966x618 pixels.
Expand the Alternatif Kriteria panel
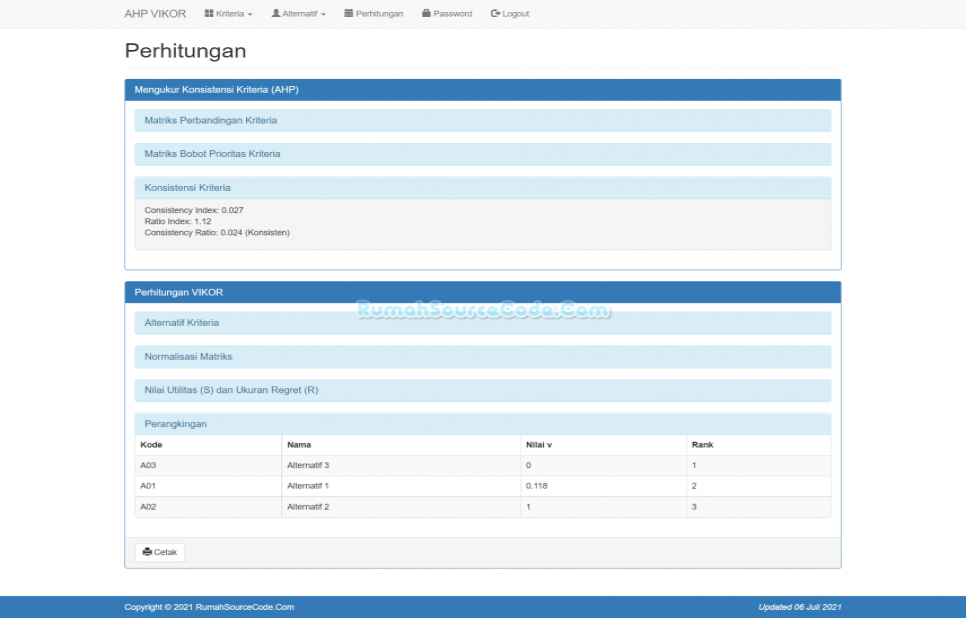point(182,323)
